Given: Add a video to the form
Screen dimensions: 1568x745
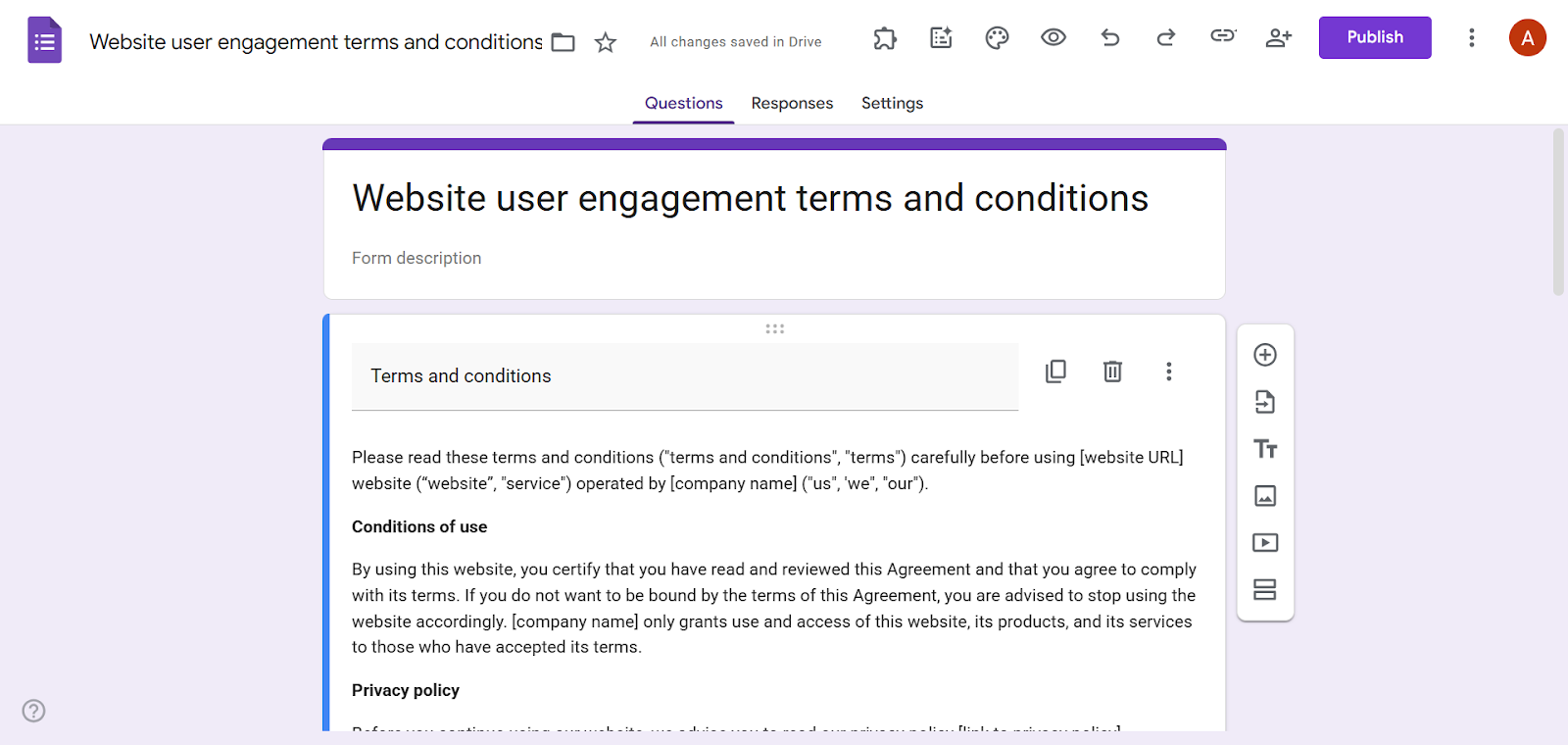Looking at the screenshot, I should 1265,542.
